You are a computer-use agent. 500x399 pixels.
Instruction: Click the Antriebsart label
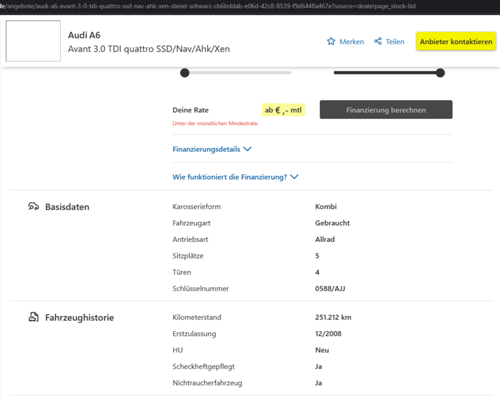[x=190, y=239]
